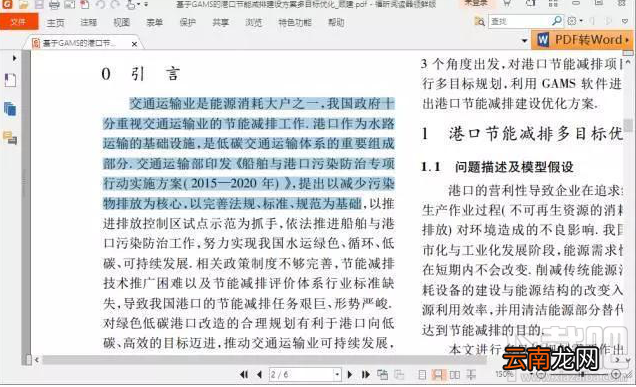
Task: Click the zoom slider track
Action: [580, 374]
